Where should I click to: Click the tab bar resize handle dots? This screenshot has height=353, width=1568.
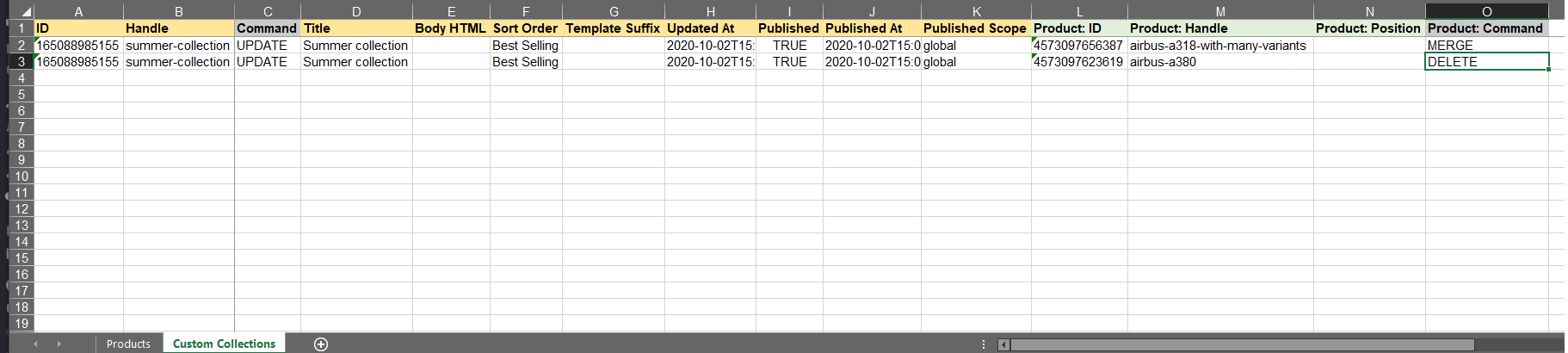(984, 344)
